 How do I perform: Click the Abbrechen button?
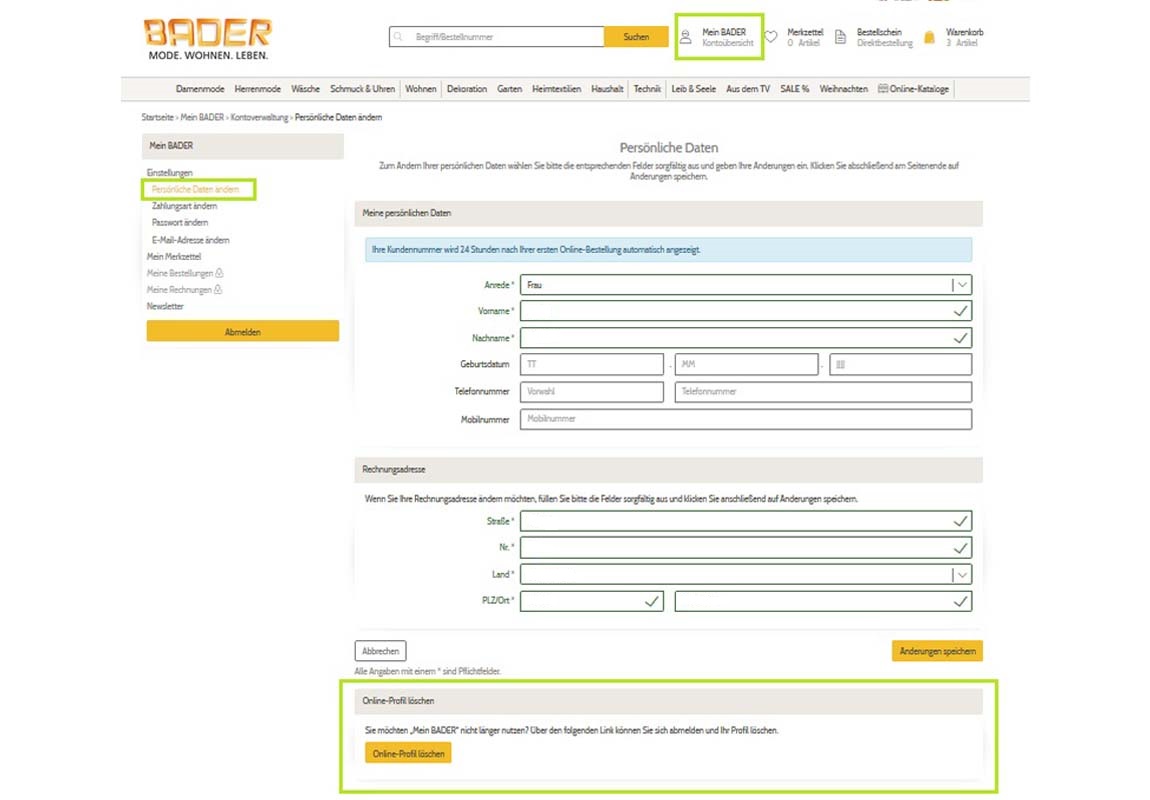380,651
